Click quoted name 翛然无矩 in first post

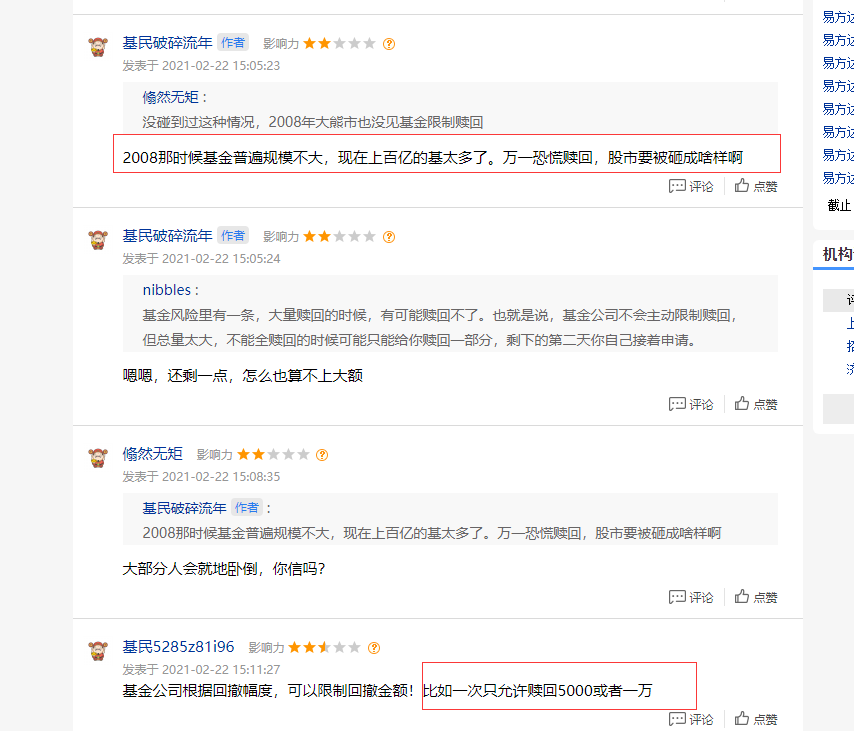(170, 98)
